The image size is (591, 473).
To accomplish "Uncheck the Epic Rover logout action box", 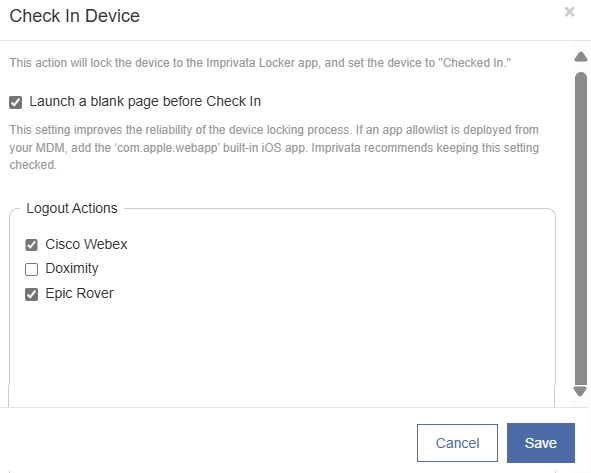I will [x=31, y=294].
